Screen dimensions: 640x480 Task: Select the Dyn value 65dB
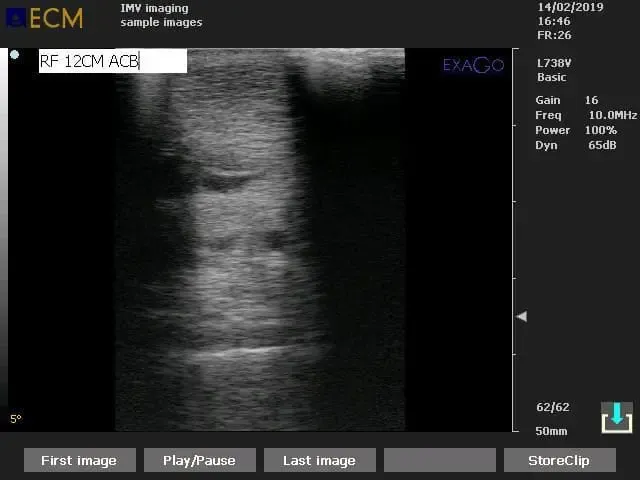(602, 145)
